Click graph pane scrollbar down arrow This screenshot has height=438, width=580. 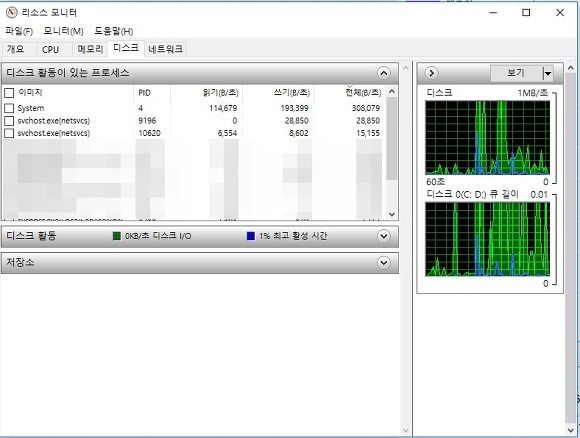point(570,430)
